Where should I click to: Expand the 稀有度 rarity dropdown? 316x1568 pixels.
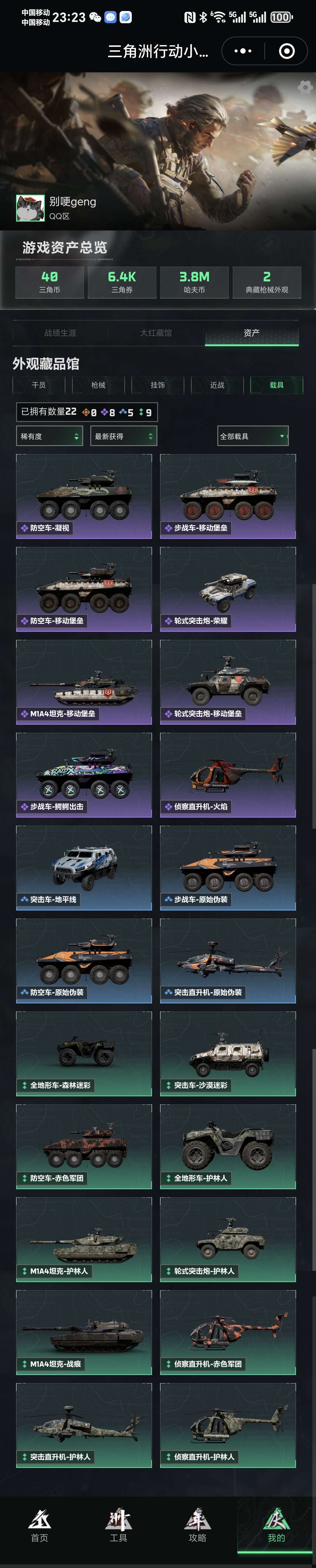[x=49, y=436]
